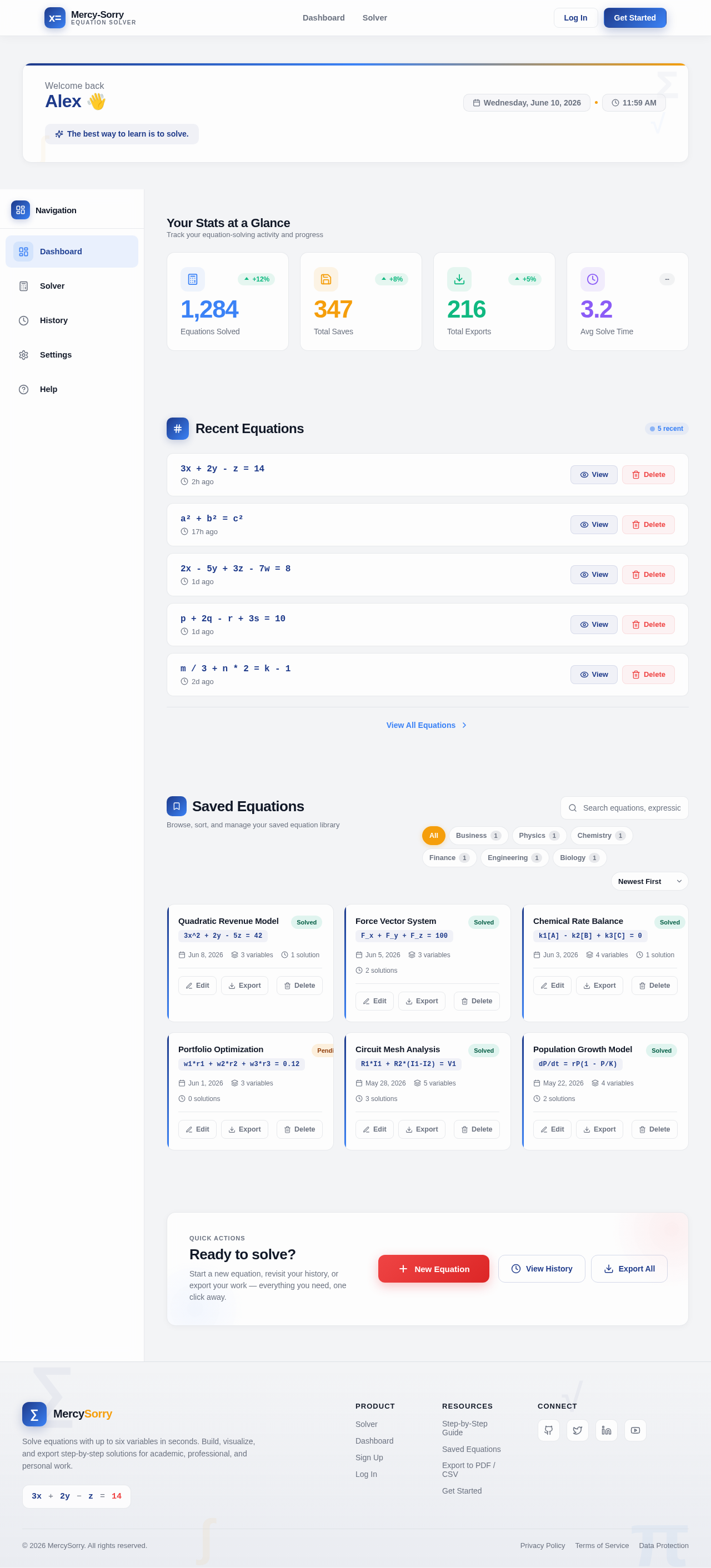Open View All Equations link

(427, 725)
